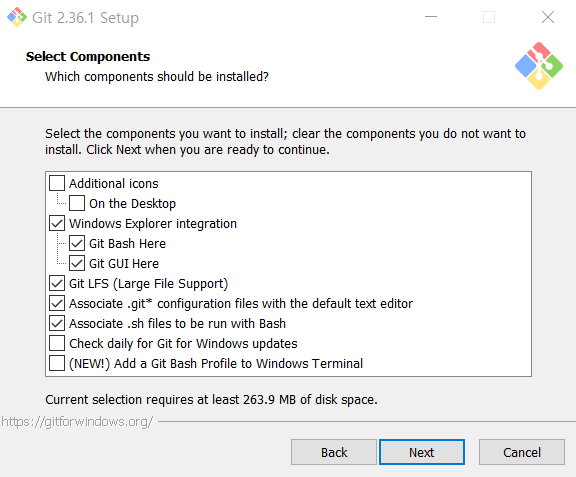Disable Git LFS Large File Support
The image size is (576, 477).
pyautogui.click(x=57, y=283)
